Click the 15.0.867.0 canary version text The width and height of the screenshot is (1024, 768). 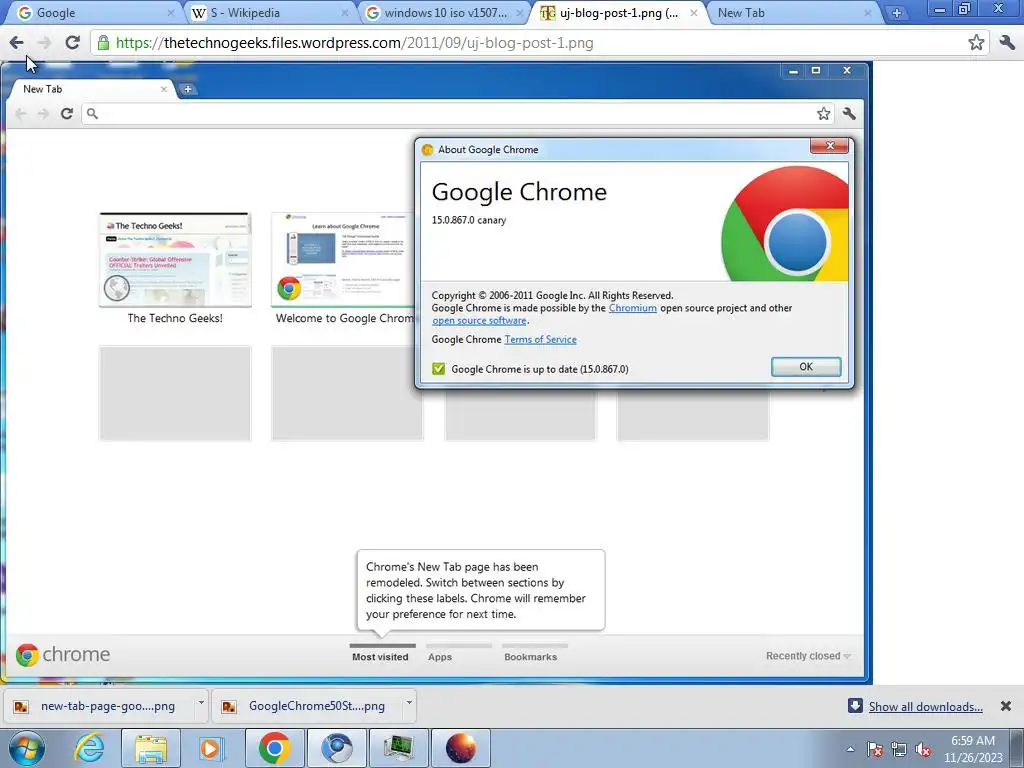[x=469, y=220]
